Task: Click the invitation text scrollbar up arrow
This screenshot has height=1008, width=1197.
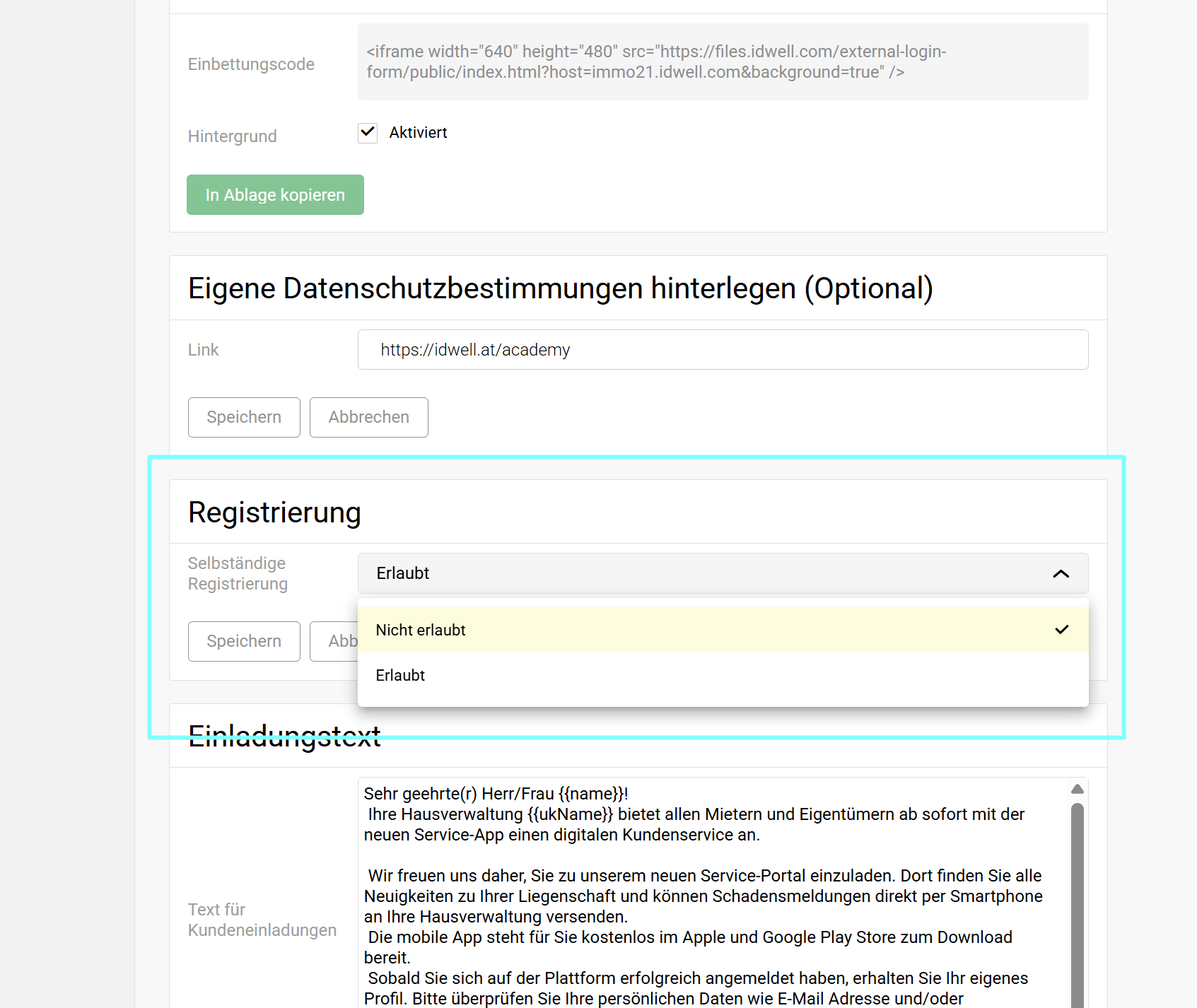Action: tap(1077, 789)
